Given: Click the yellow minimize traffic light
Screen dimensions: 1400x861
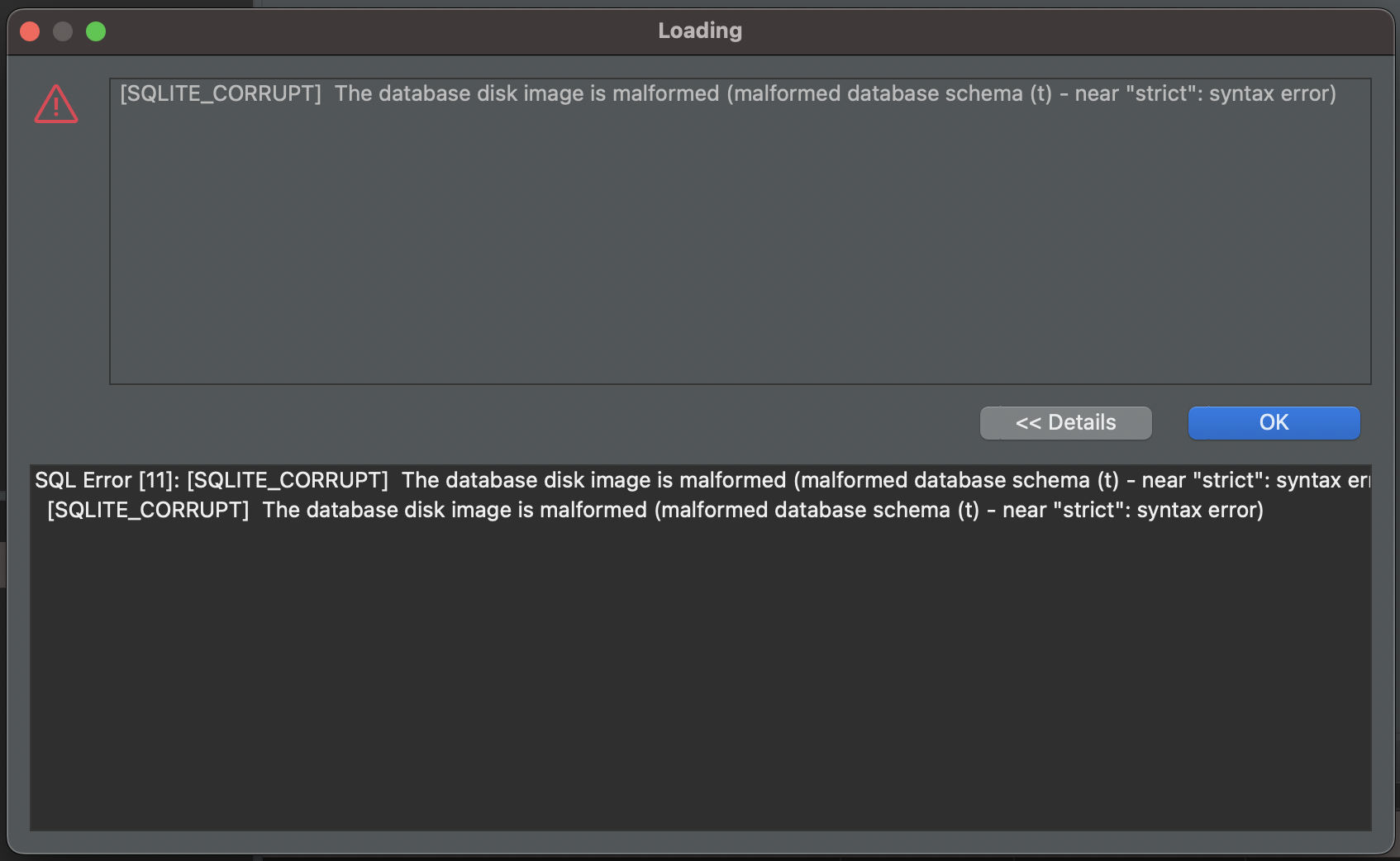Looking at the screenshot, I should [x=62, y=31].
